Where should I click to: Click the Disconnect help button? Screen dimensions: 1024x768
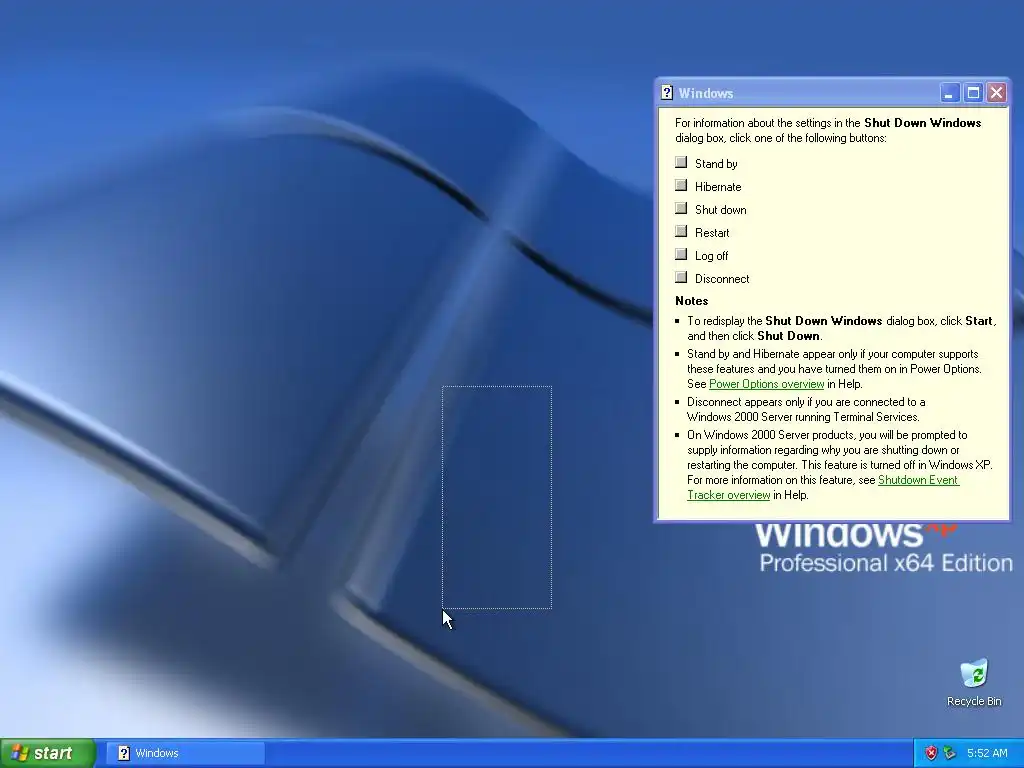[x=681, y=278]
